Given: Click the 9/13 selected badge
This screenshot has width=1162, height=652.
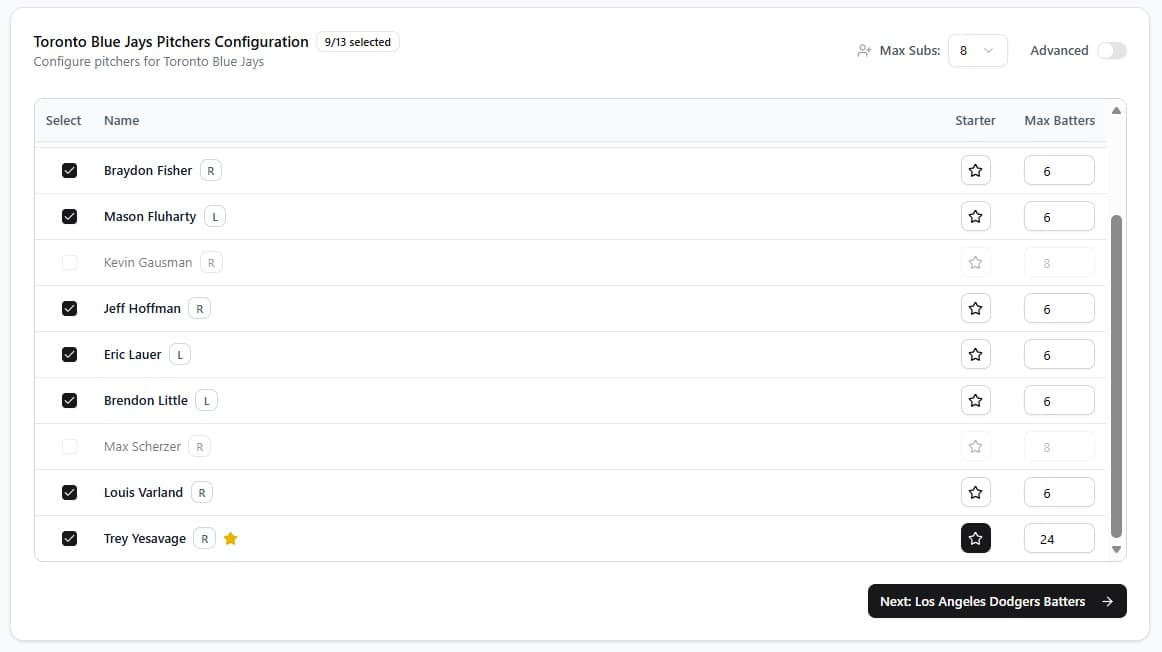Looking at the screenshot, I should pyautogui.click(x=357, y=42).
